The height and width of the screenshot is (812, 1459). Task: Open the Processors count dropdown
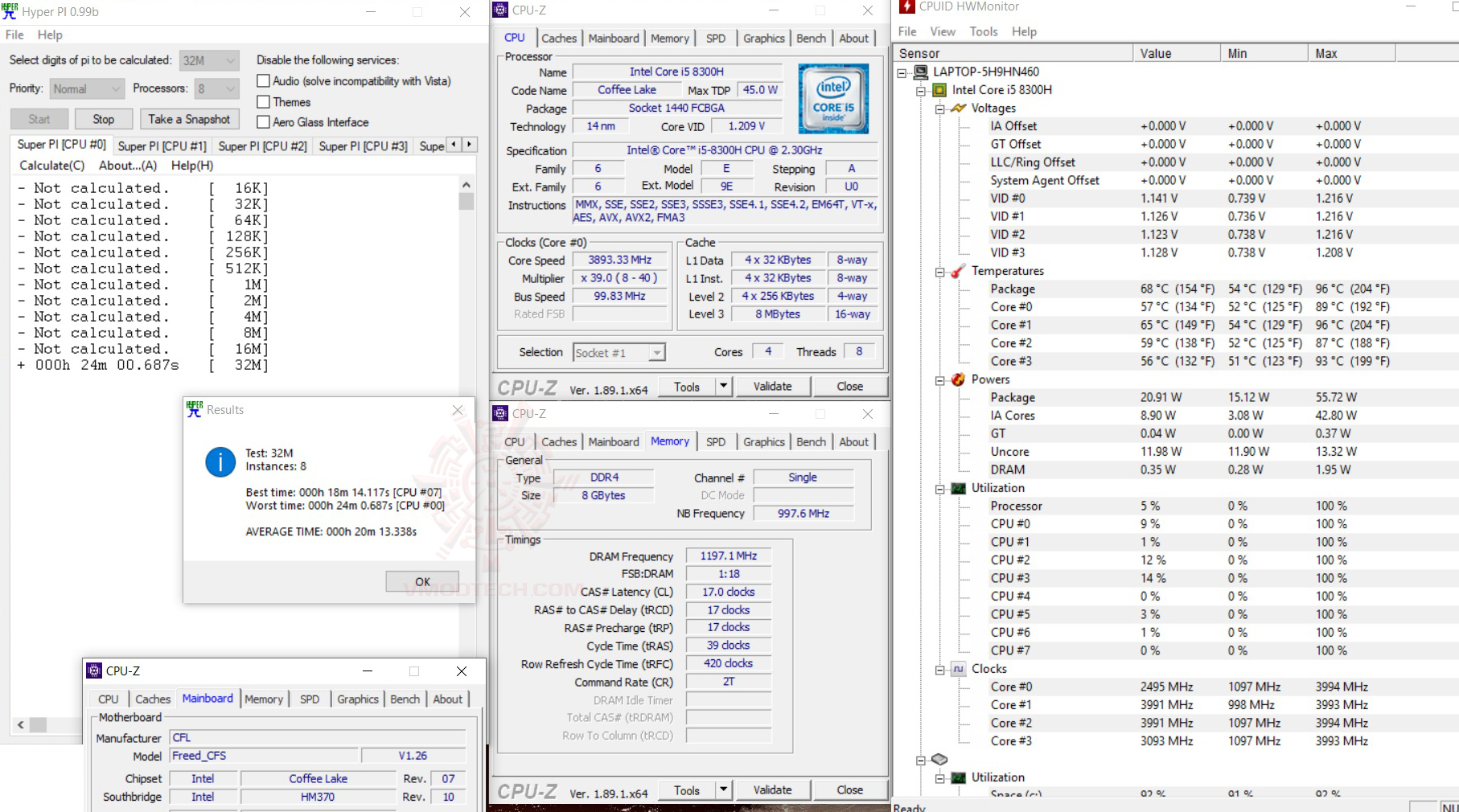[217, 88]
